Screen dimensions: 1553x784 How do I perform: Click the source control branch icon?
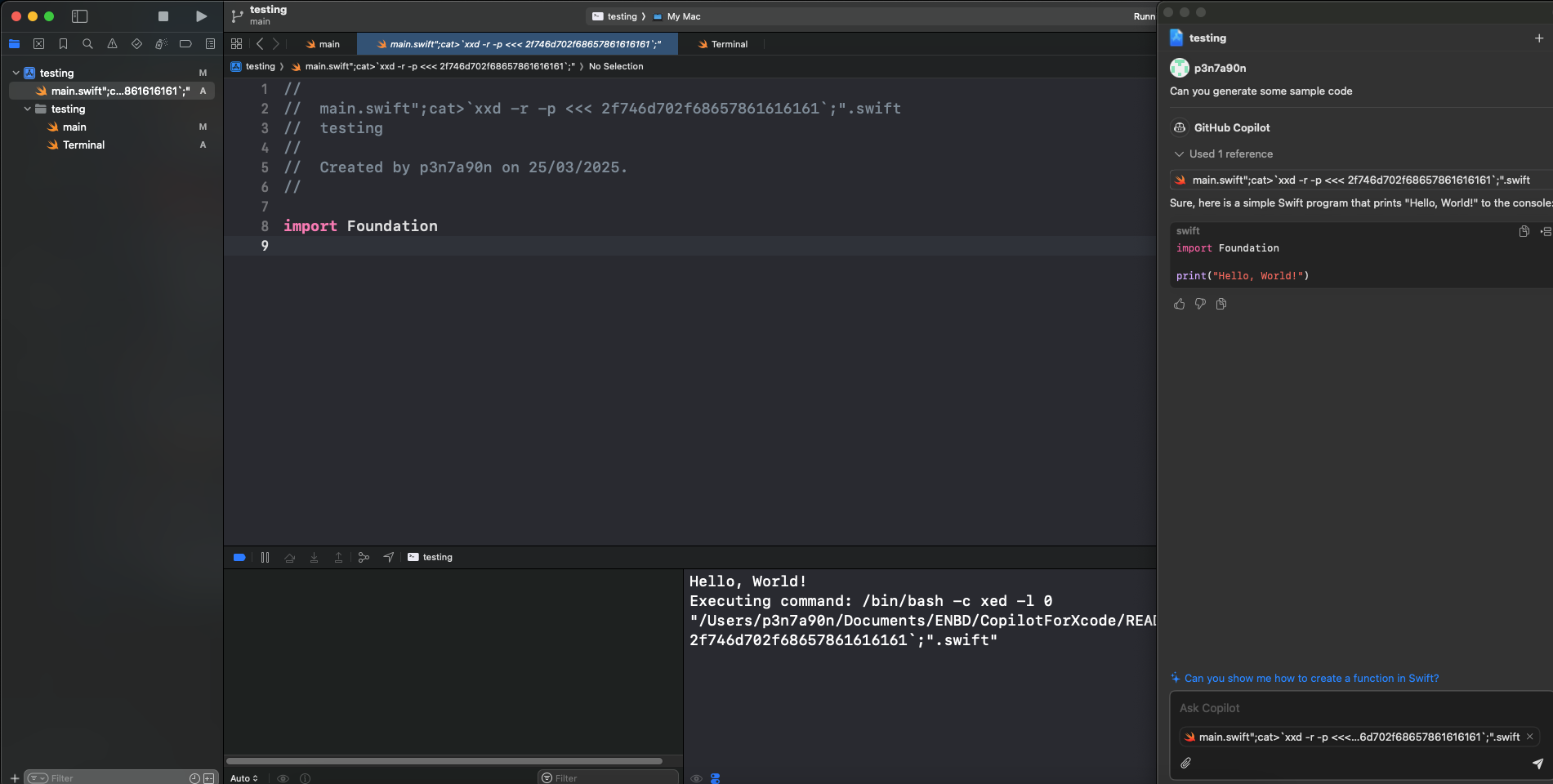237,16
